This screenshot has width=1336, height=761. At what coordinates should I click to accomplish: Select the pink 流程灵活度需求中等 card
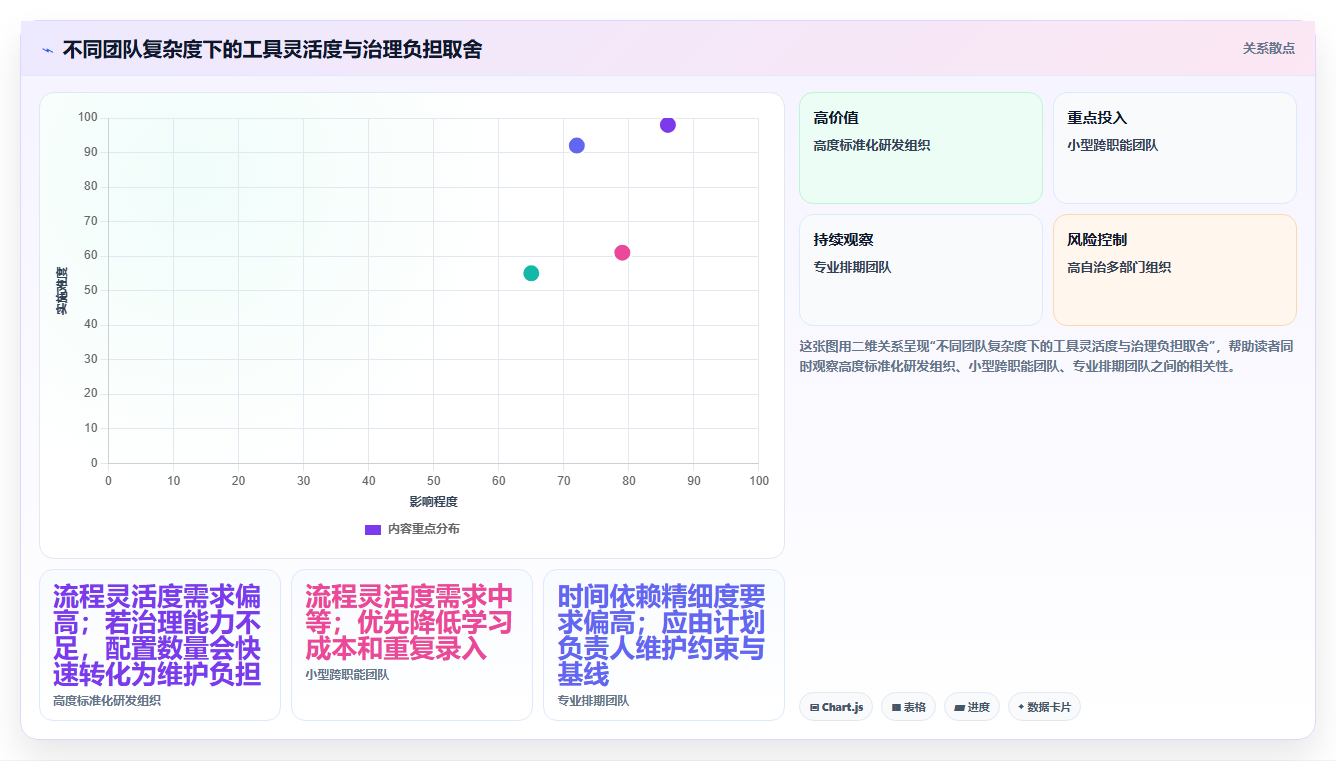[x=412, y=645]
